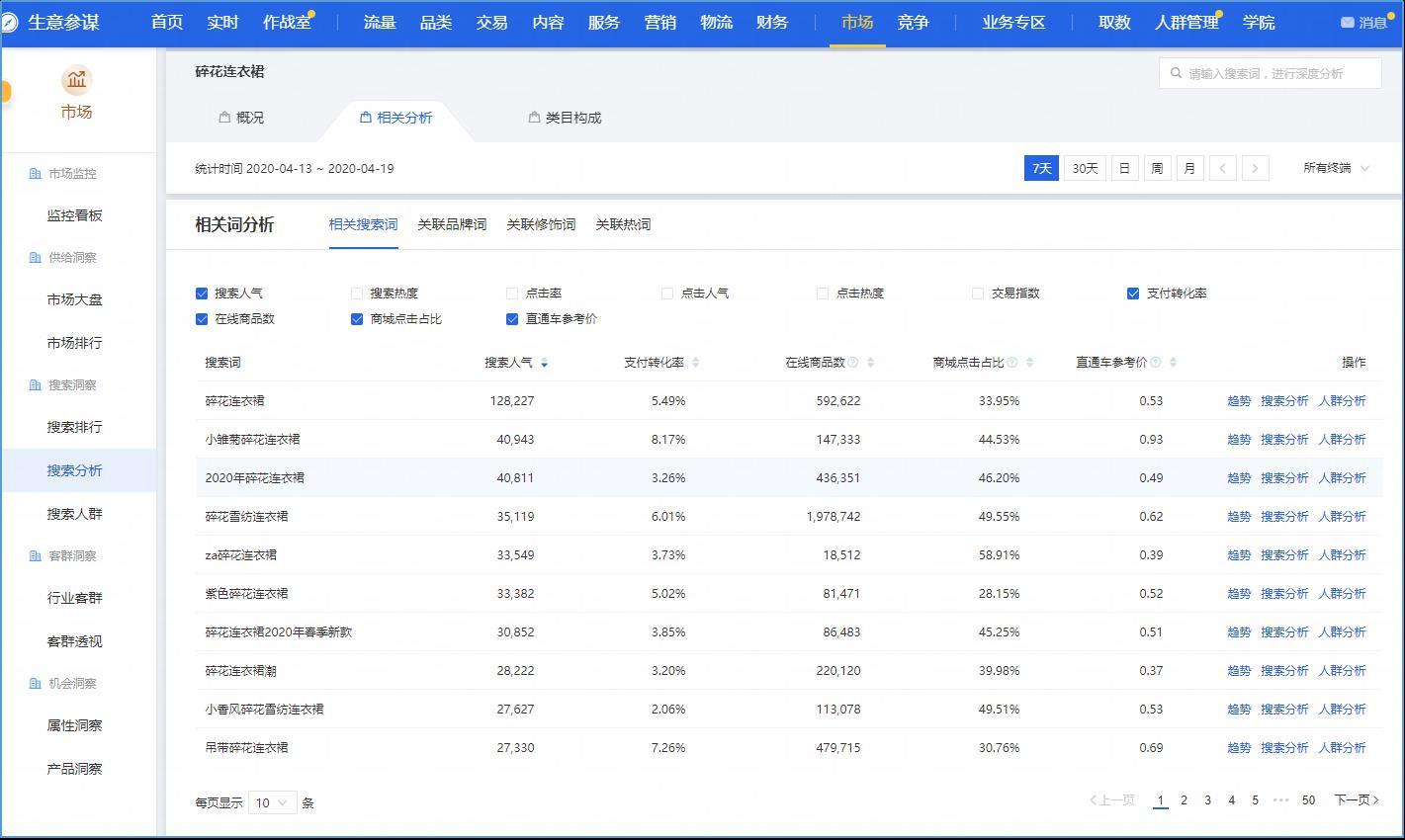This screenshot has height=840, width=1405.
Task: Go to page 50 in pagination
Action: (1308, 800)
